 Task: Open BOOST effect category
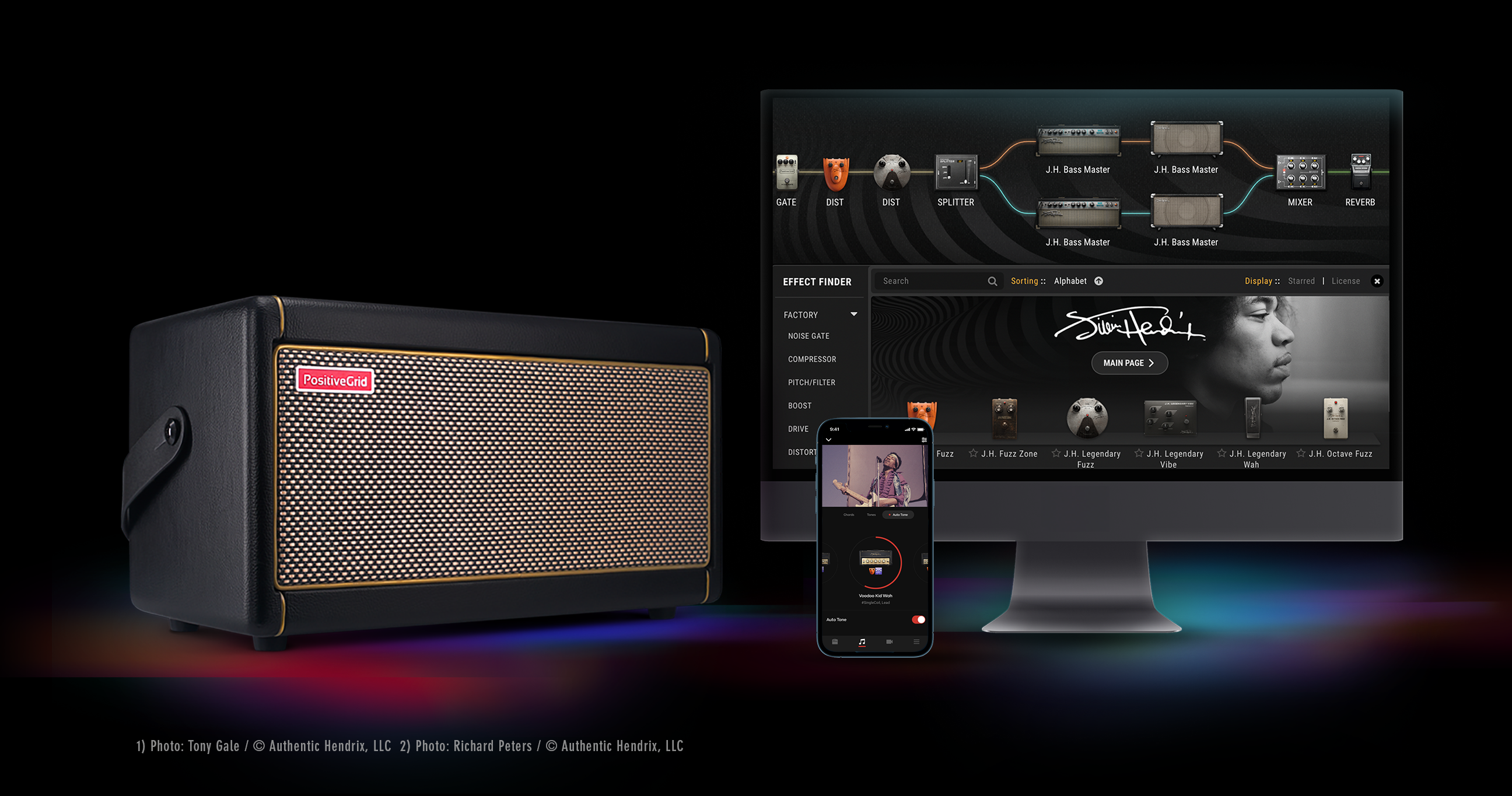(799, 406)
